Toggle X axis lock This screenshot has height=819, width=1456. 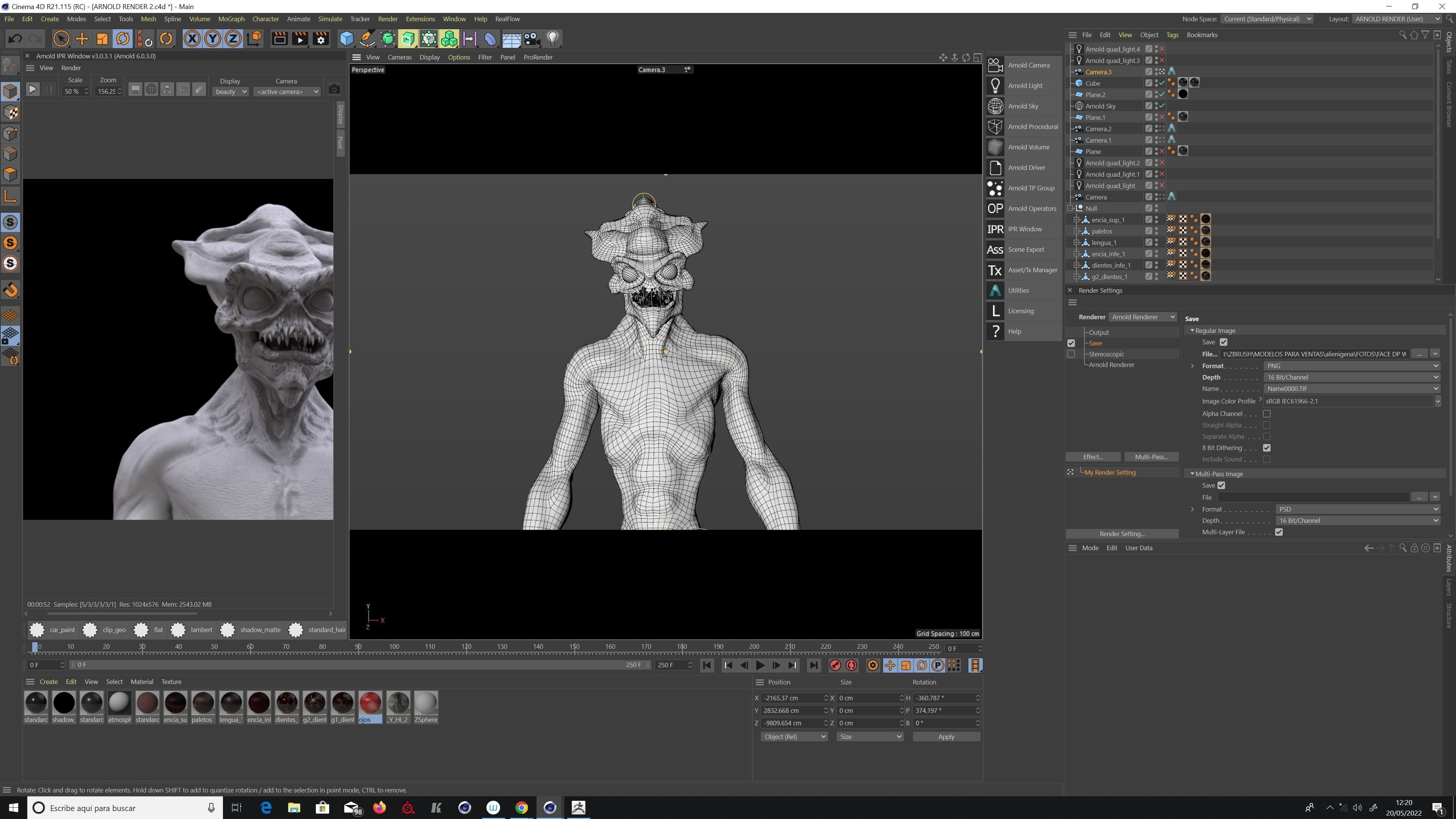point(192,39)
